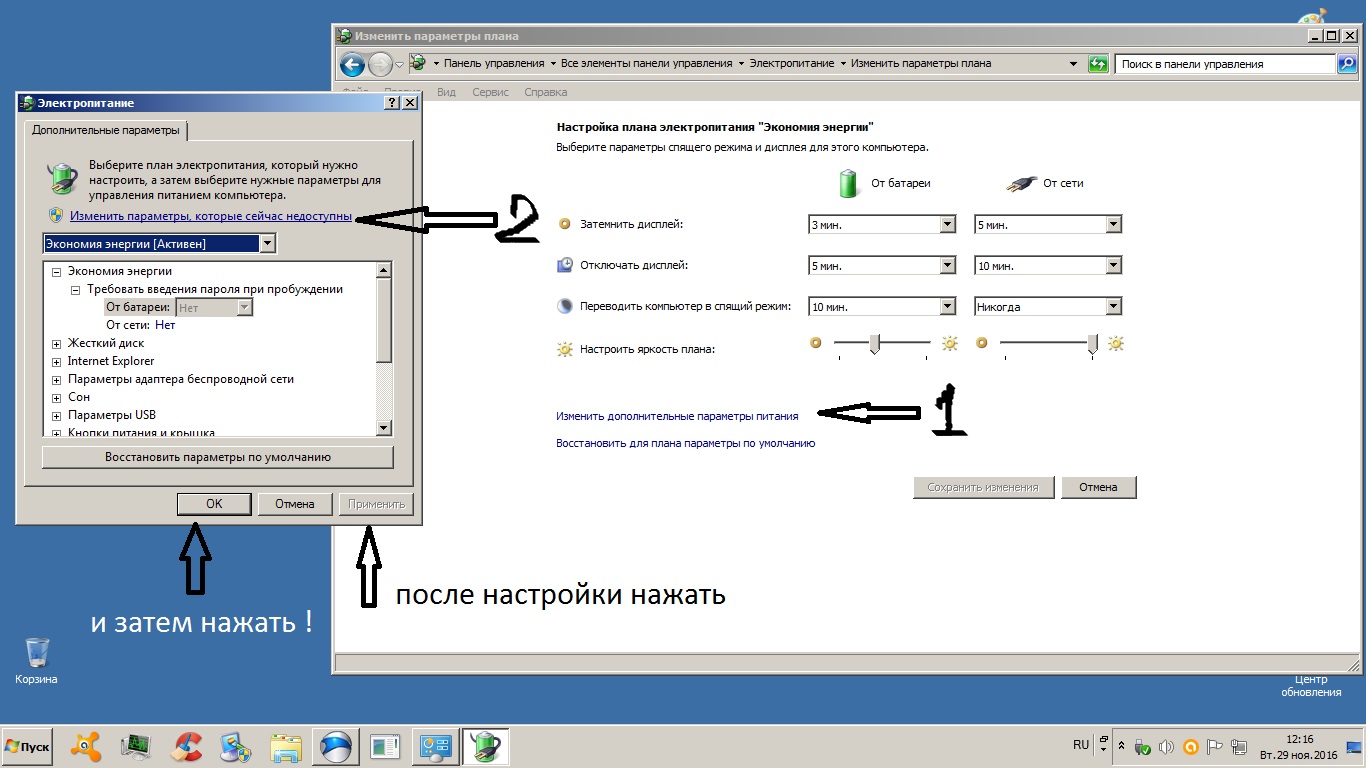Collapse the 'Экономия энергии' tree node
The width and height of the screenshot is (1366, 768).
click(x=57, y=271)
